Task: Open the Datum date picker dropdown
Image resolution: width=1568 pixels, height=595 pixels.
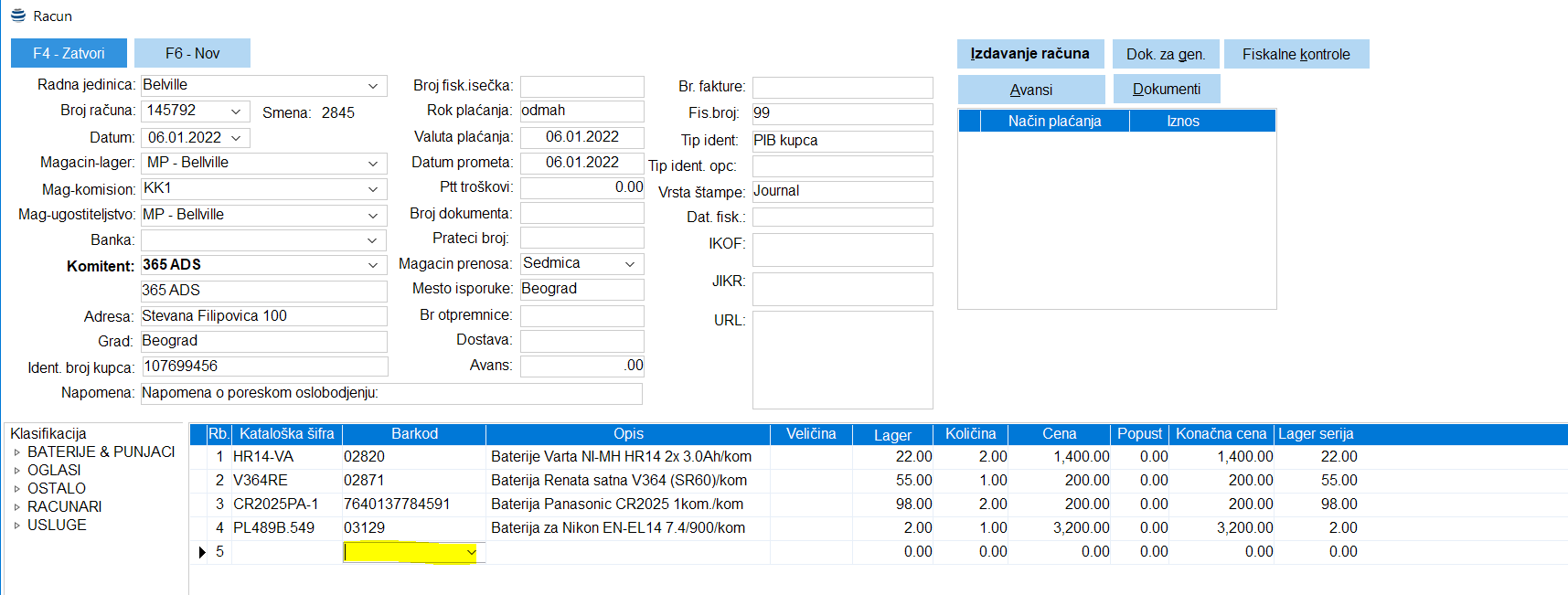Action: click(237, 138)
